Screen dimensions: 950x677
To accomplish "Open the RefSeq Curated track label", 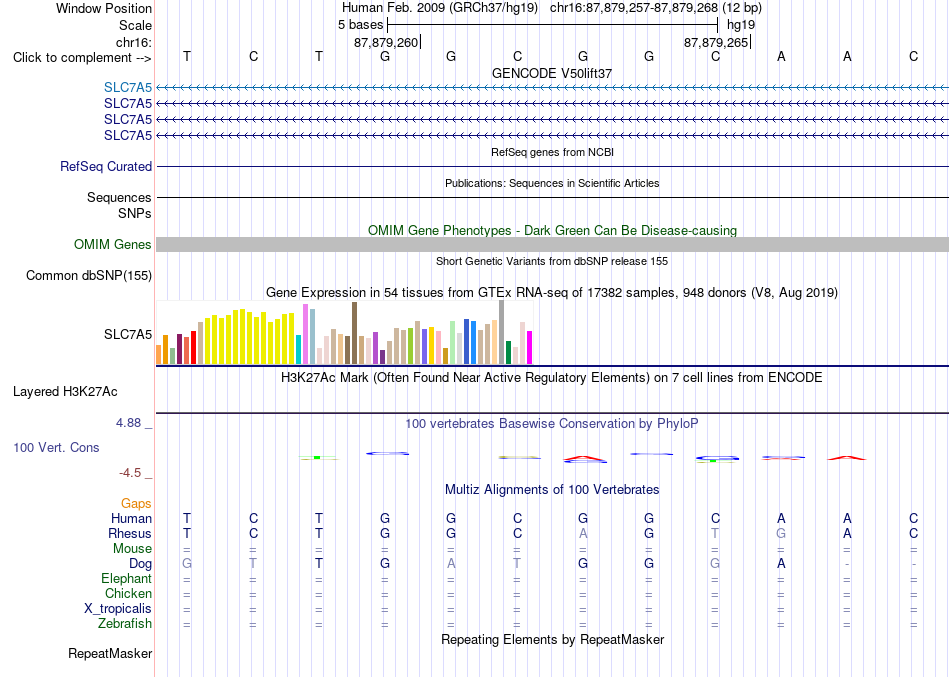I will pyautogui.click(x=106, y=166).
